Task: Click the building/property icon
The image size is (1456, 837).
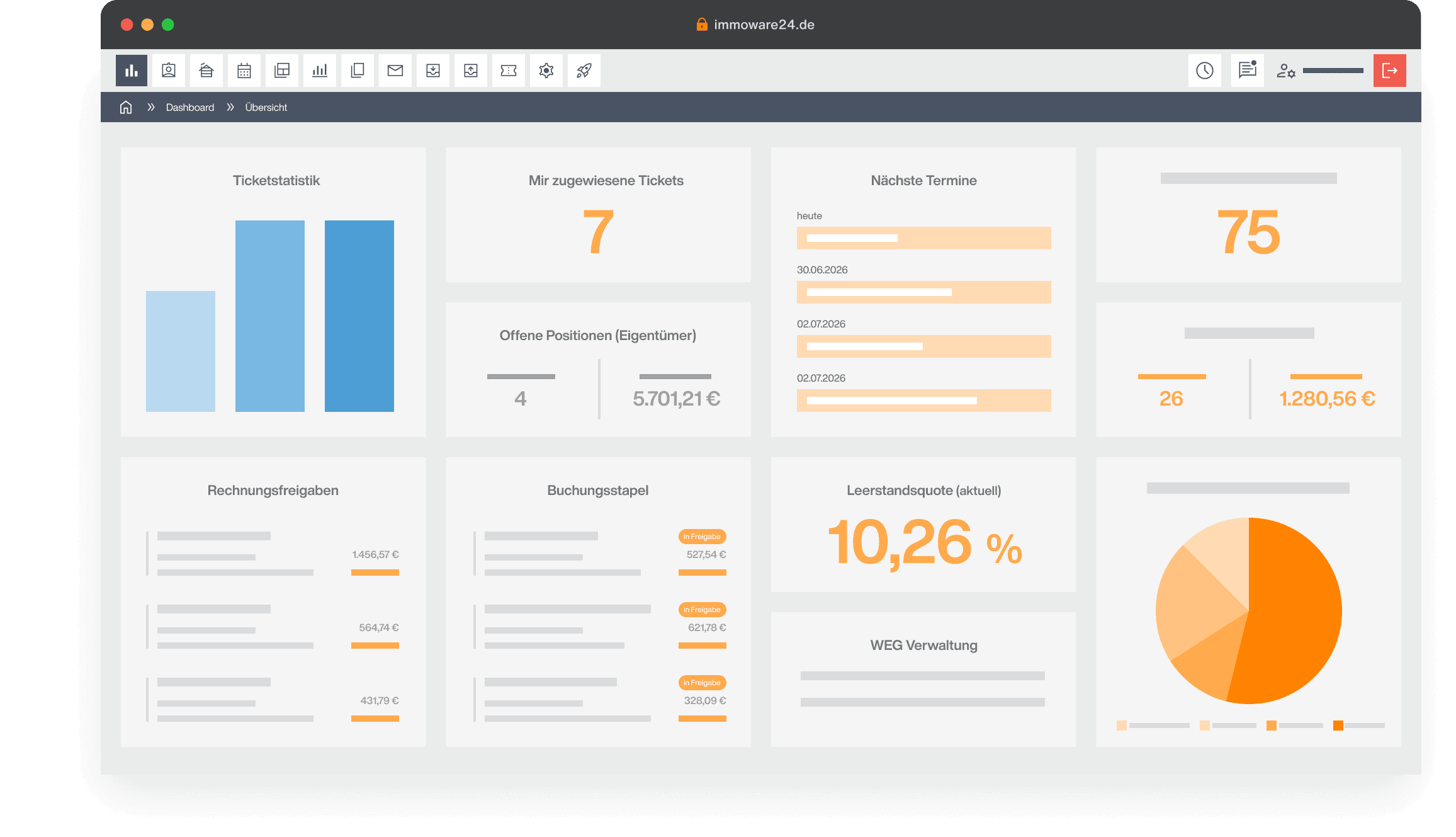Action: [x=206, y=70]
